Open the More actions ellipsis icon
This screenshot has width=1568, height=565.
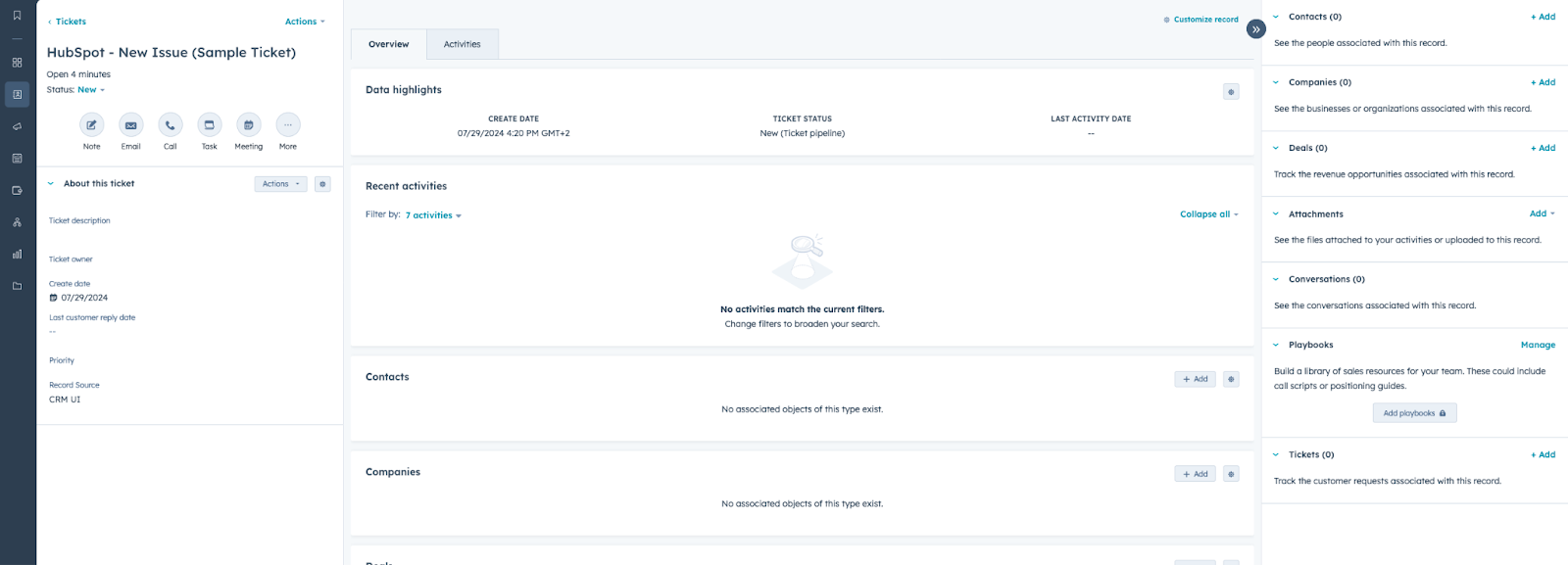point(288,125)
